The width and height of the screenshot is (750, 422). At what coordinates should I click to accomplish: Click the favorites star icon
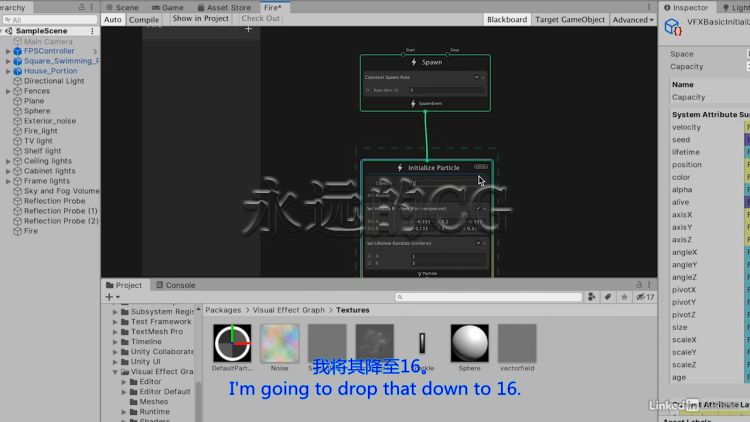point(624,297)
